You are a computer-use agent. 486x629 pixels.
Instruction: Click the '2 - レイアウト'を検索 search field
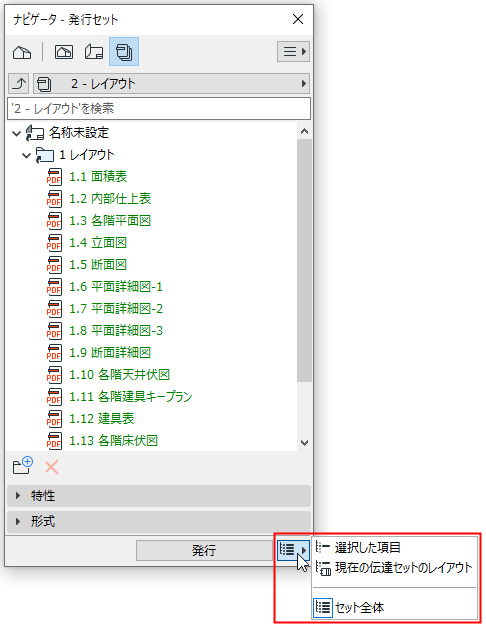click(x=159, y=108)
